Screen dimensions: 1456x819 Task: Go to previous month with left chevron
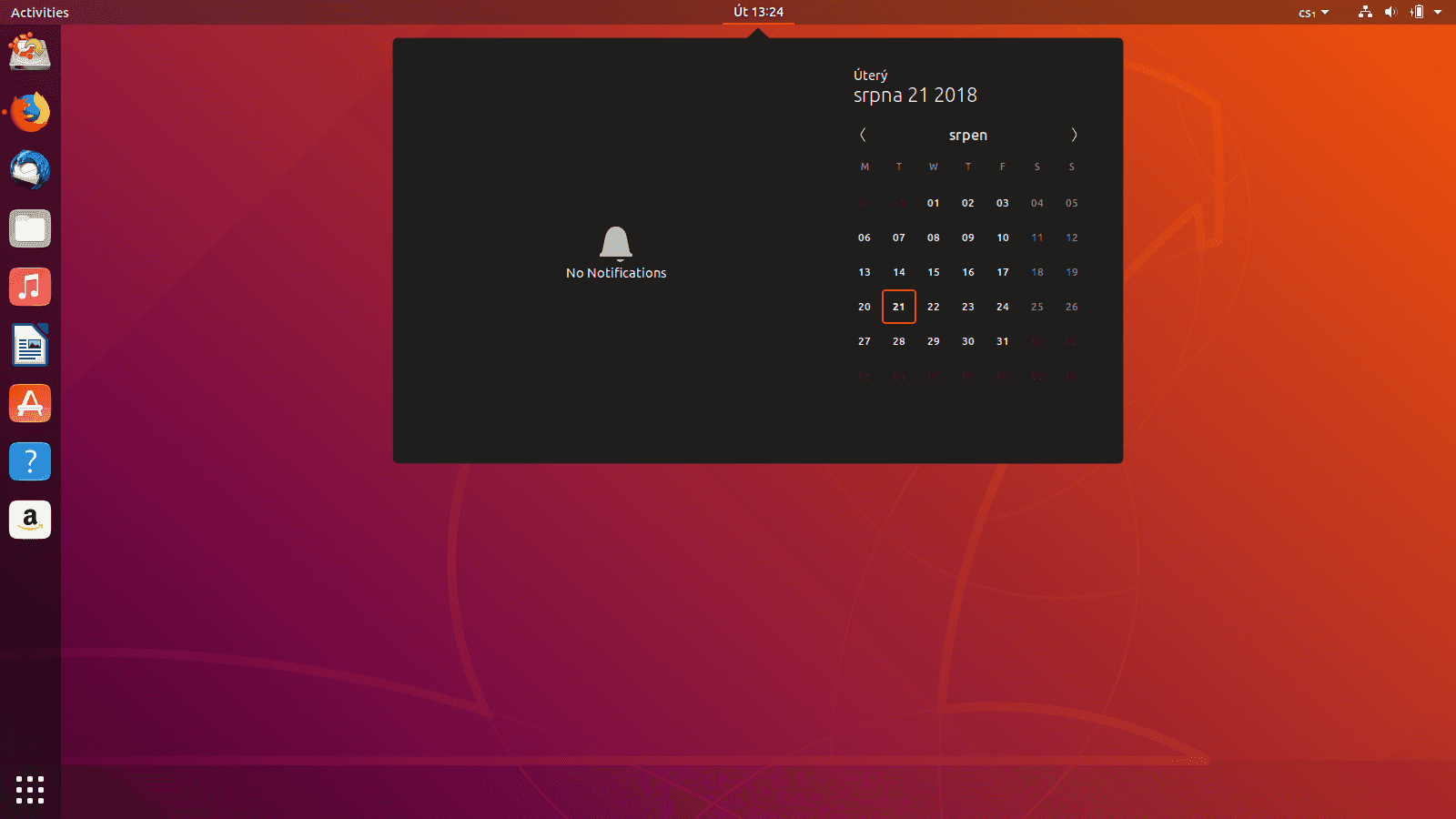pyautogui.click(x=863, y=135)
